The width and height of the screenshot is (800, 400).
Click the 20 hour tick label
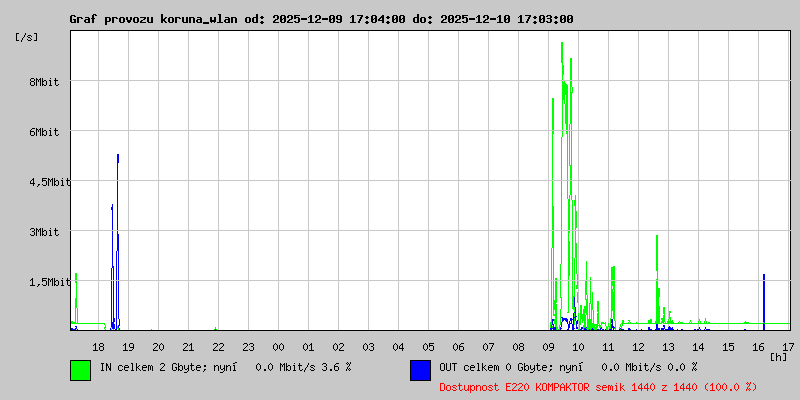[158, 347]
